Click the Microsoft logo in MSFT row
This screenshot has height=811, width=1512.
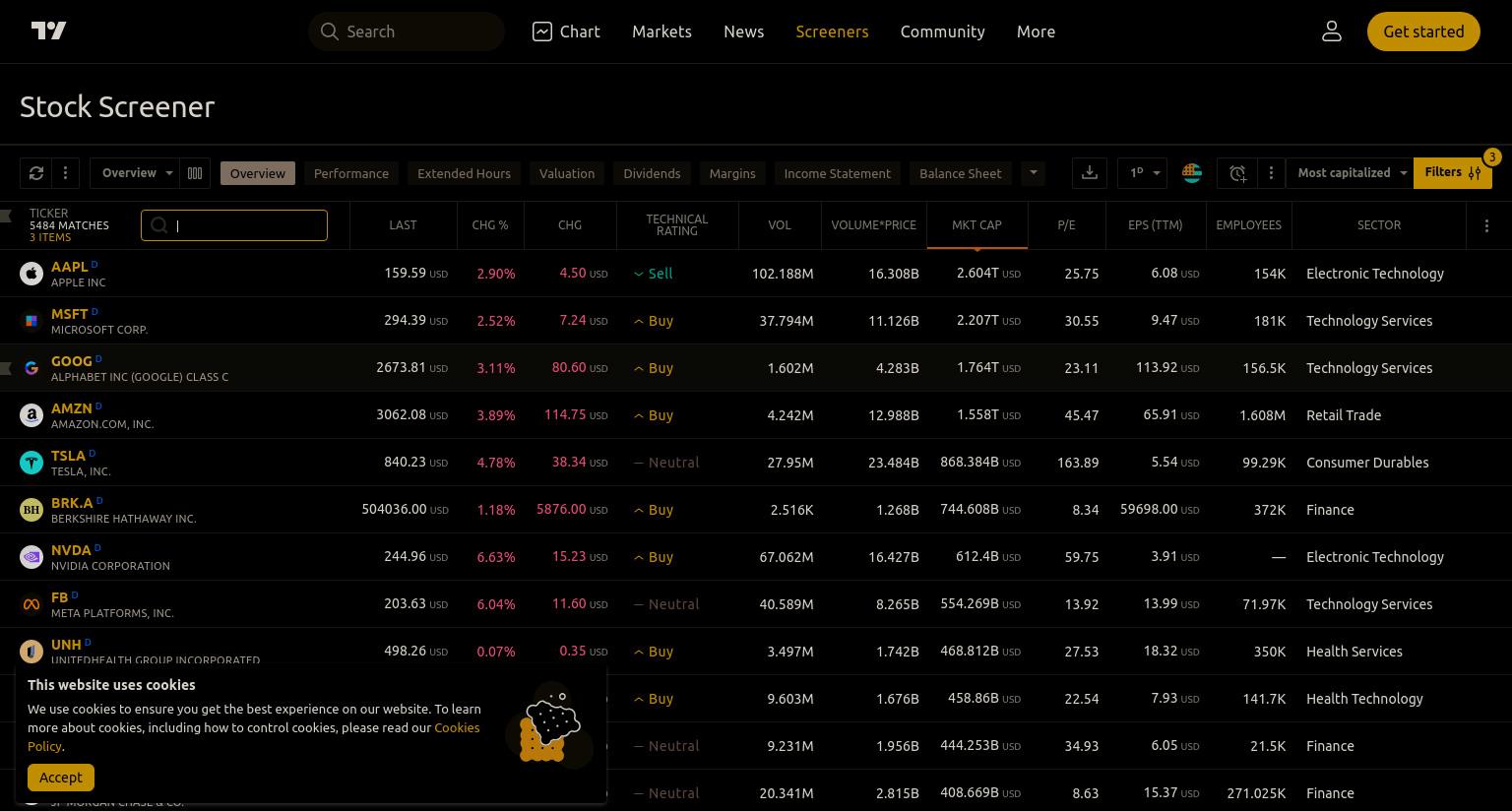point(31,321)
